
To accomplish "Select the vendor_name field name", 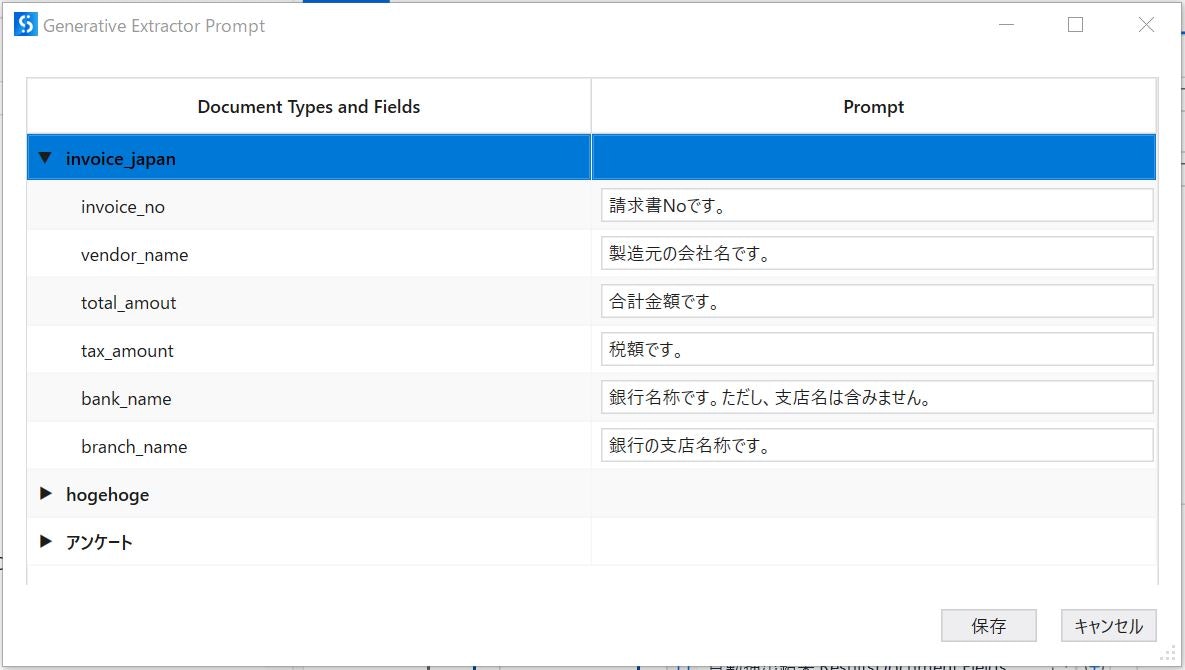I will (x=135, y=255).
